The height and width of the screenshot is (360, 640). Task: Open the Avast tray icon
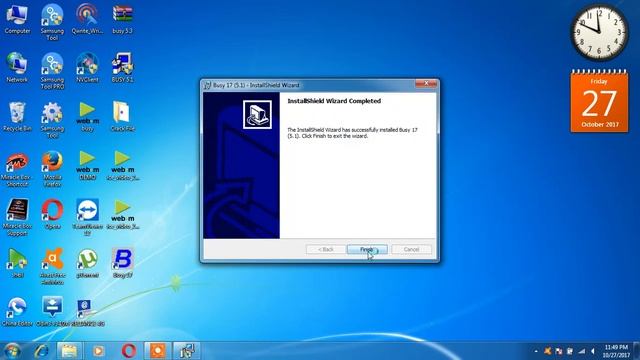point(548,351)
